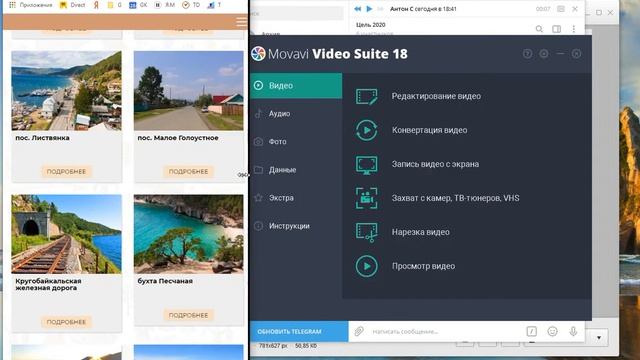Click Подробнее under бухта Песчаная
This screenshot has width=640, height=360.
189,315
